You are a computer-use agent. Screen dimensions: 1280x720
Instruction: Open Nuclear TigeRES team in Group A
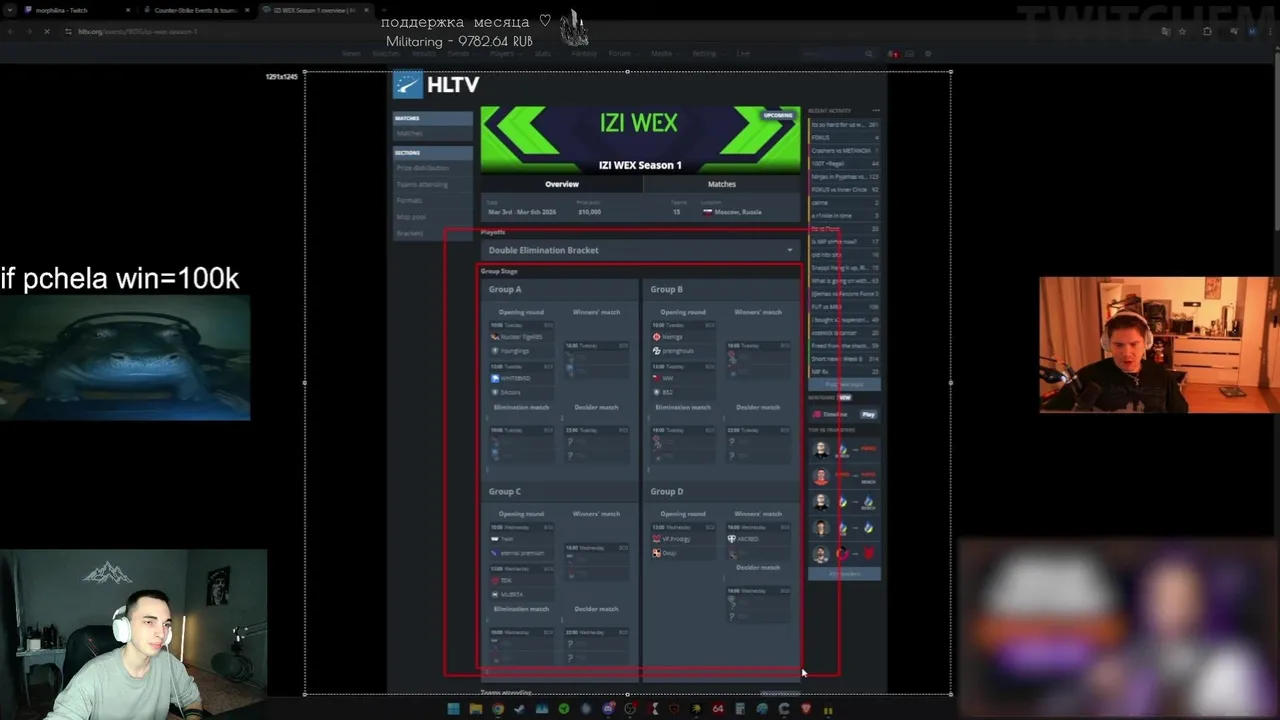click(520, 337)
